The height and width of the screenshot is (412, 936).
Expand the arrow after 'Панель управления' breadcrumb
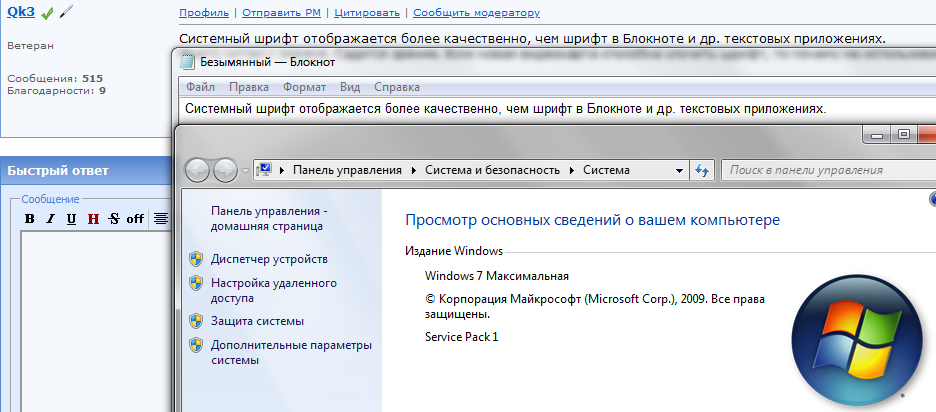pos(414,170)
